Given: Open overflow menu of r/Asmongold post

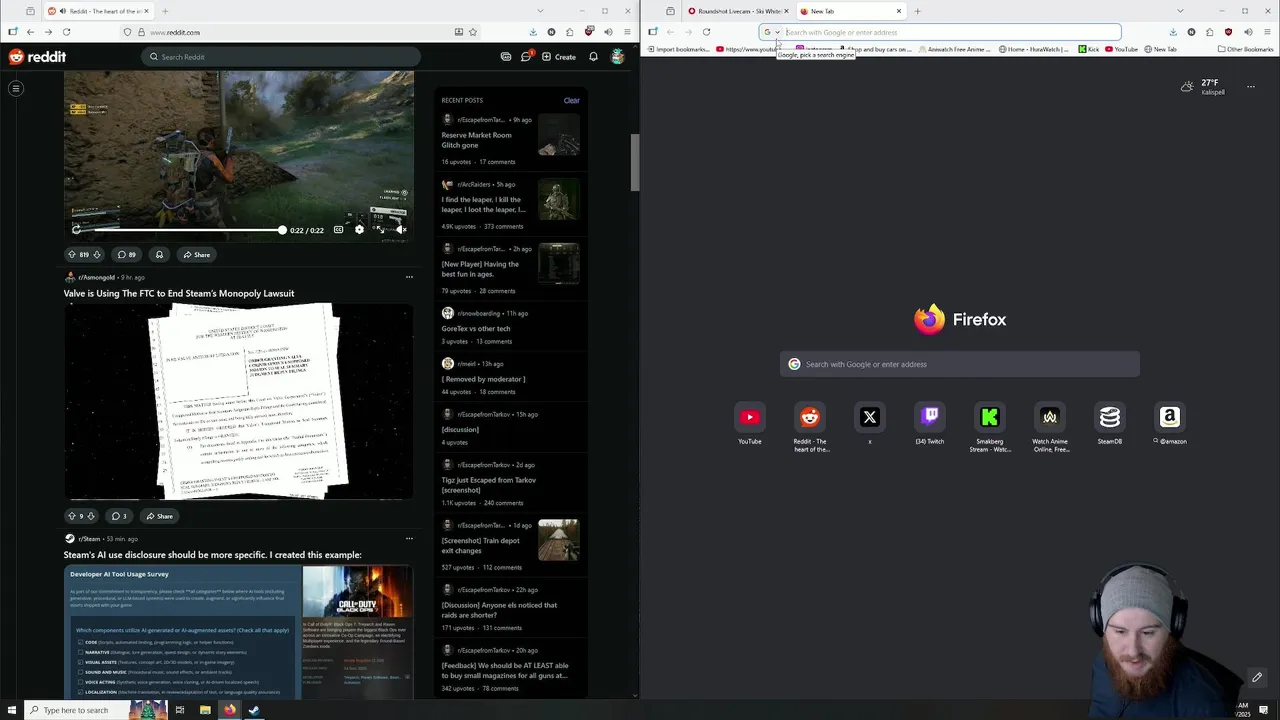Looking at the screenshot, I should tap(409, 277).
